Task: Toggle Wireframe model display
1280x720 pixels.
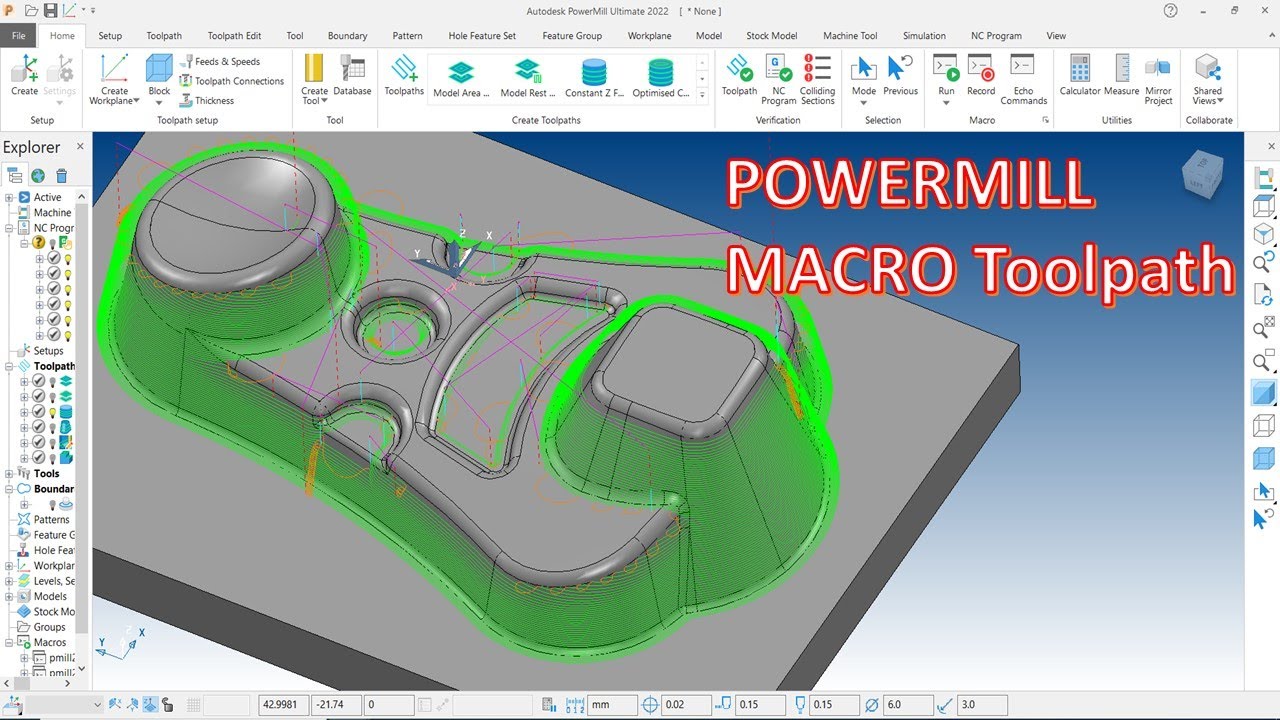Action: click(x=1264, y=426)
